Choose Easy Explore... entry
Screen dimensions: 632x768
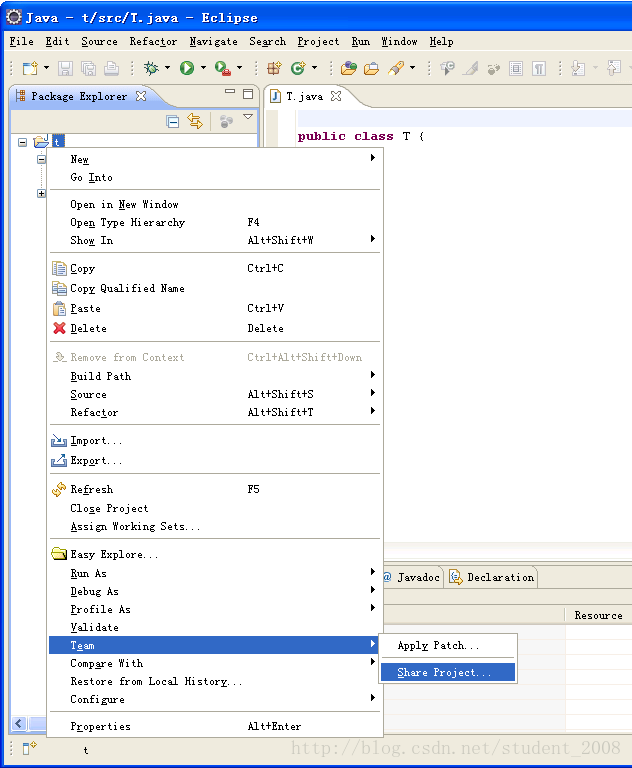tap(215, 554)
